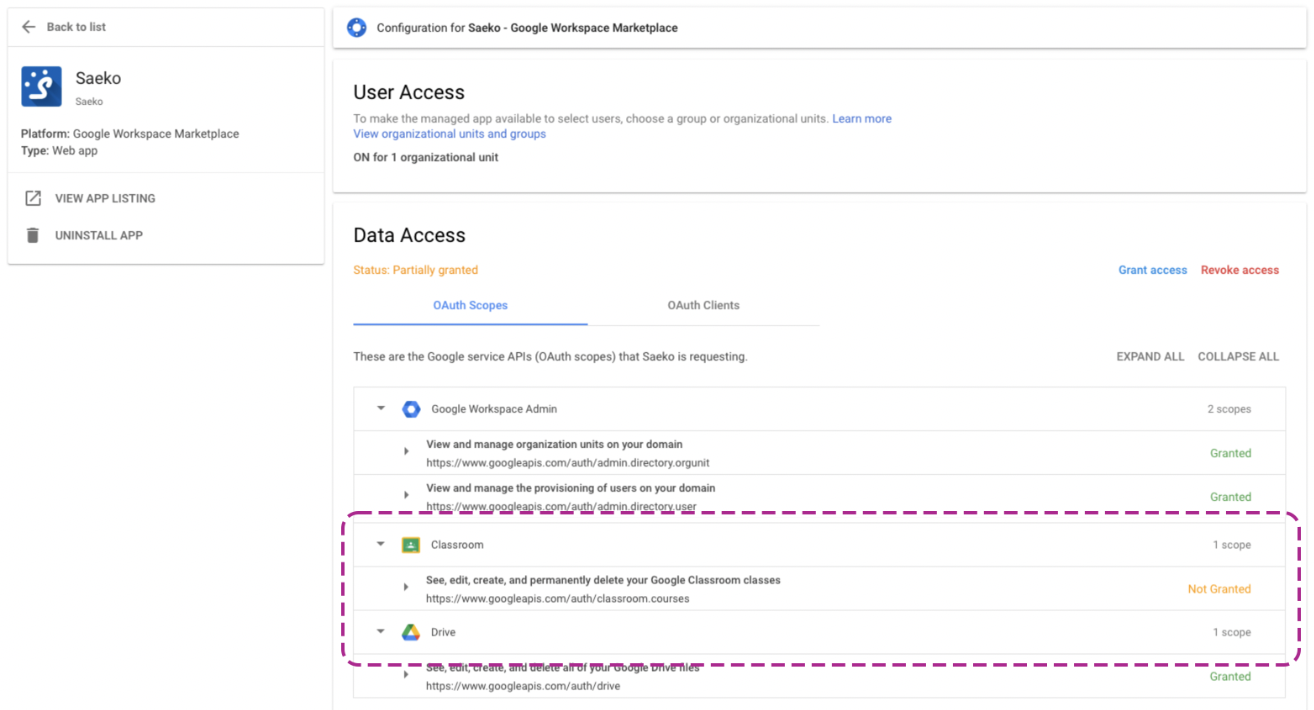Expand the admin.directory.user scope details
The image size is (1314, 710).
pyautogui.click(x=406, y=496)
